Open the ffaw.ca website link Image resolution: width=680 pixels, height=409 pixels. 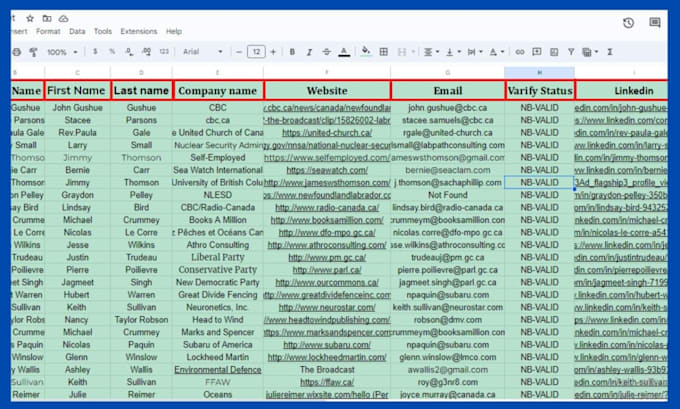click(327, 383)
